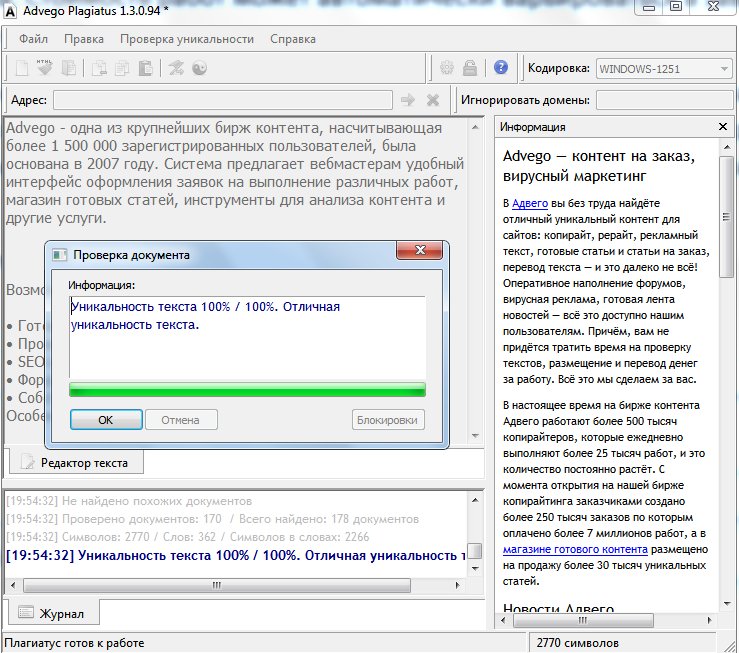Click the Copy toolbar icon

pyautogui.click(x=122, y=68)
